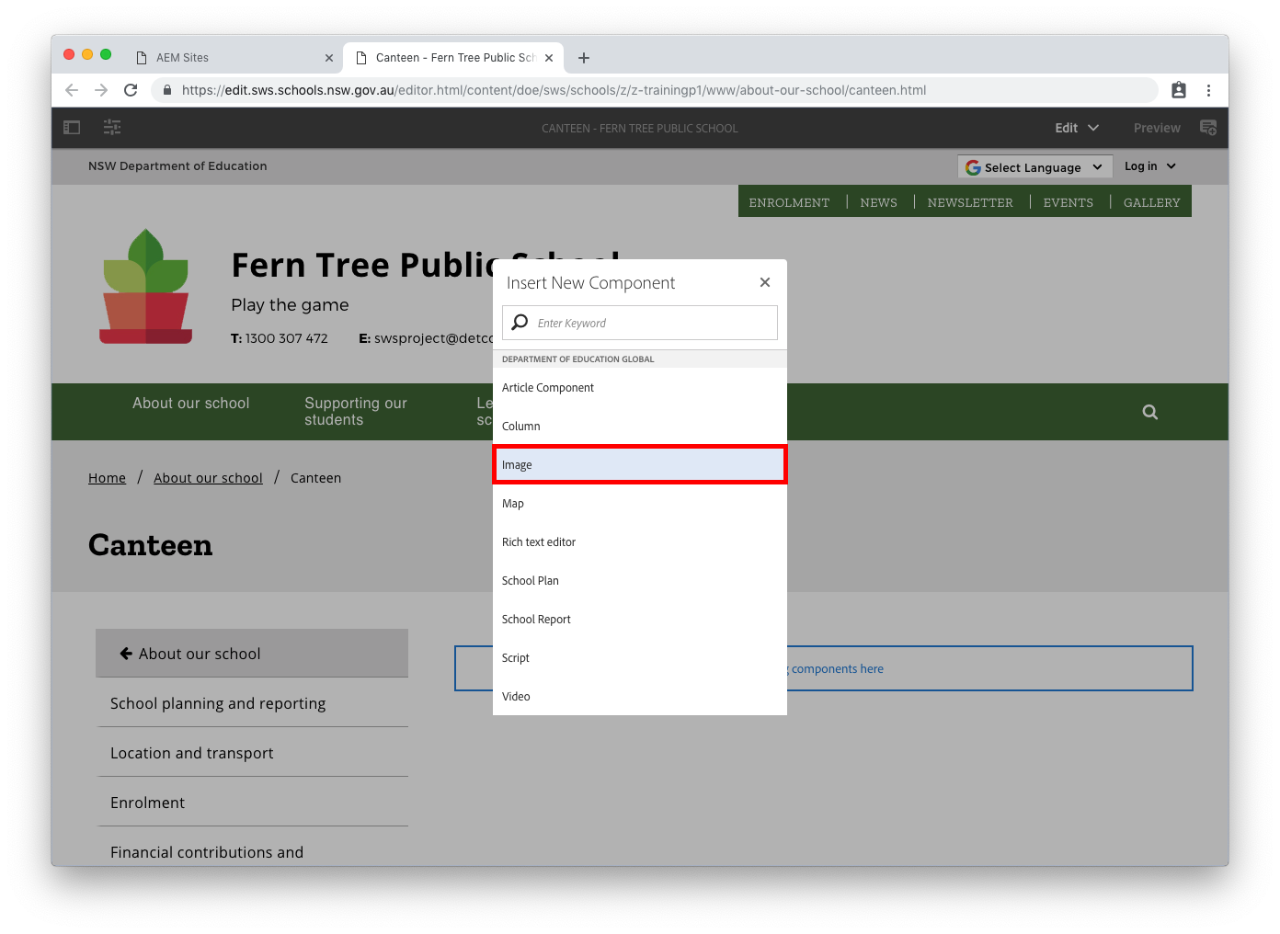This screenshot has width=1280, height=934.
Task: Click back arrow About our school sidebar
Action: tap(126, 653)
